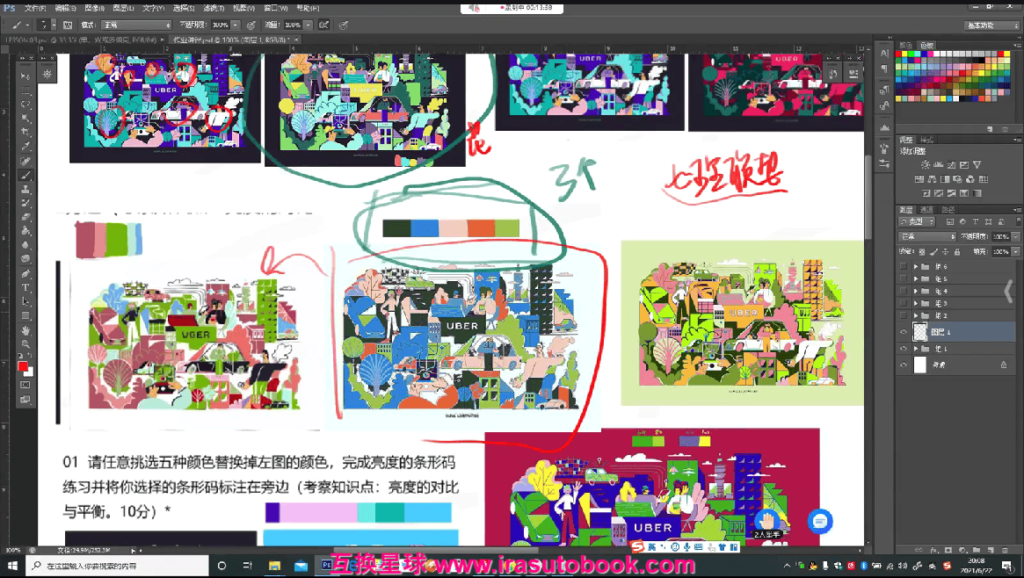The height and width of the screenshot is (578, 1024).
Task: Click the background white color swatch
Action: [29, 373]
